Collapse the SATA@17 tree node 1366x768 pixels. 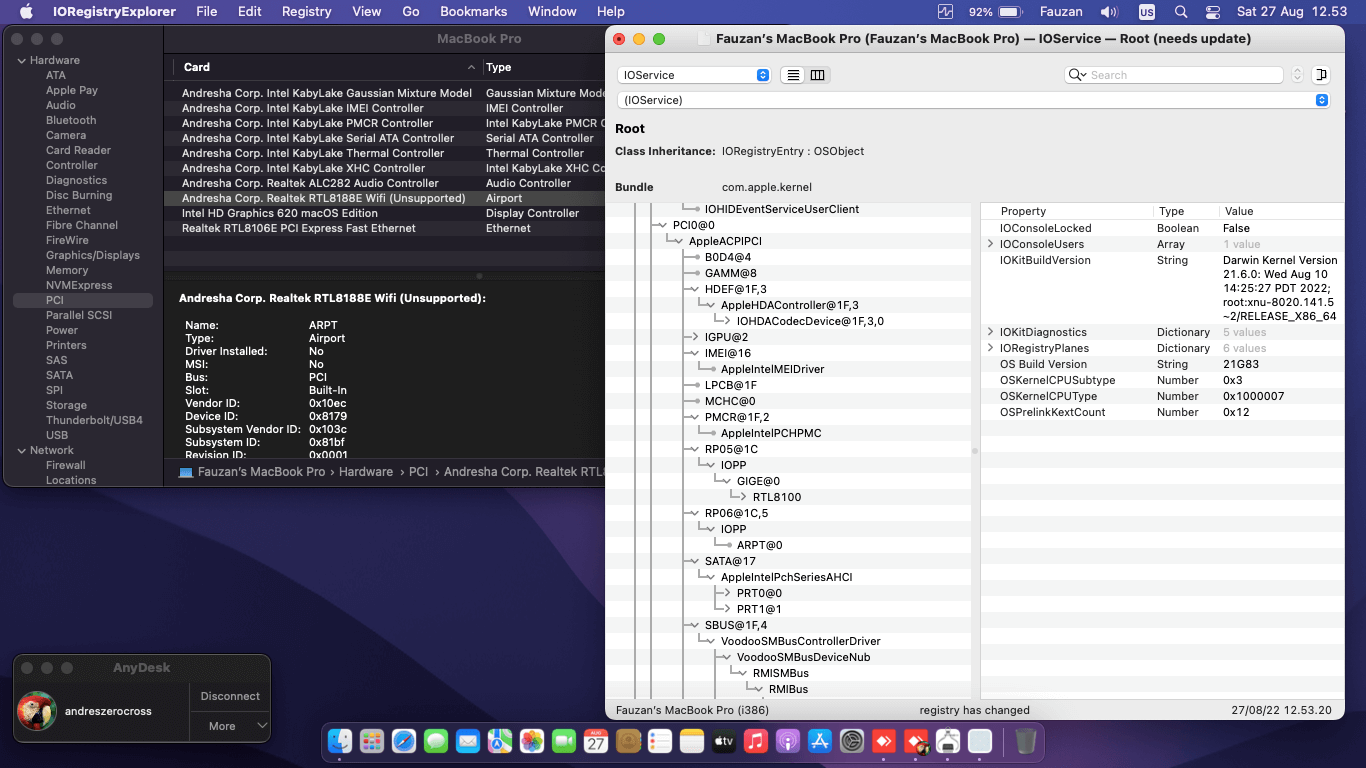click(695, 561)
